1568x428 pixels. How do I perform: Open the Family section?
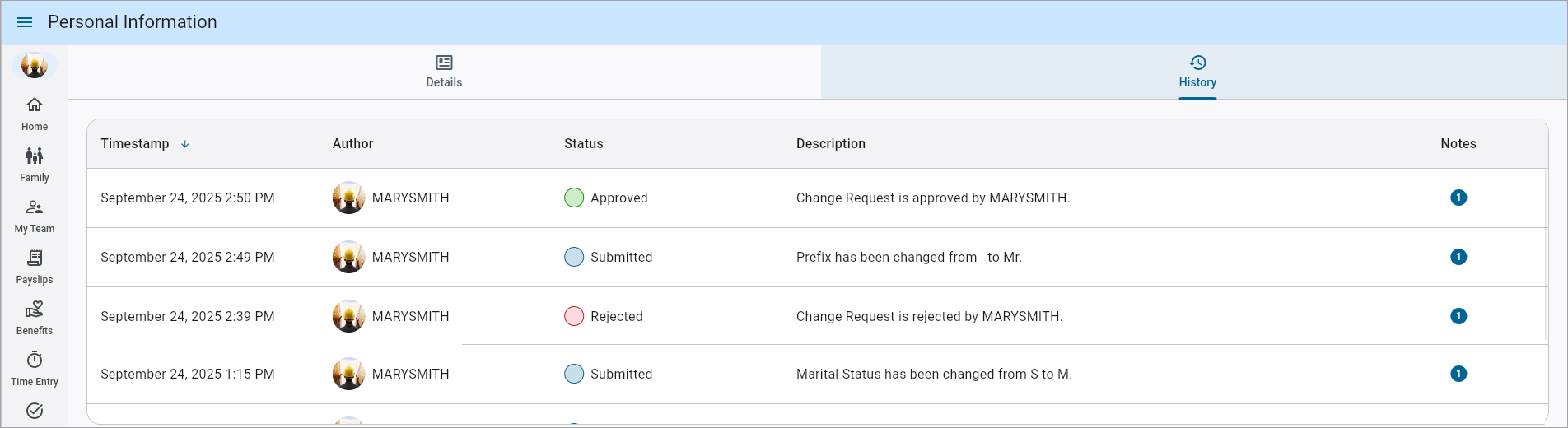(x=35, y=165)
